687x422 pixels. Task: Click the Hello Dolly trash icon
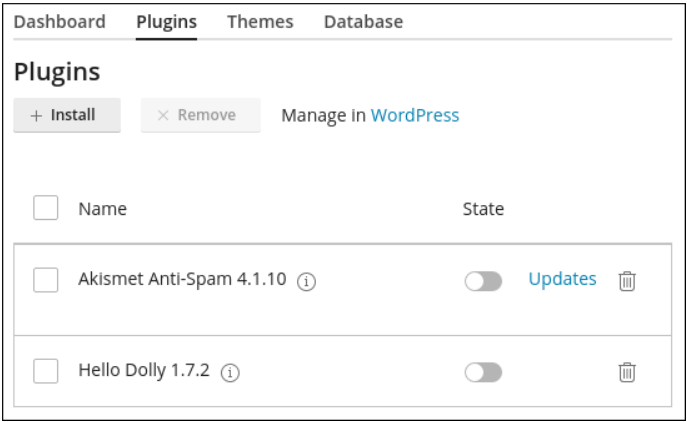pos(627,373)
